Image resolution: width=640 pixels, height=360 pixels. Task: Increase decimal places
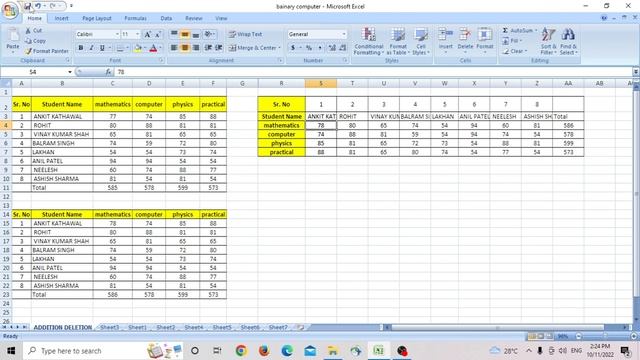pos(332,48)
